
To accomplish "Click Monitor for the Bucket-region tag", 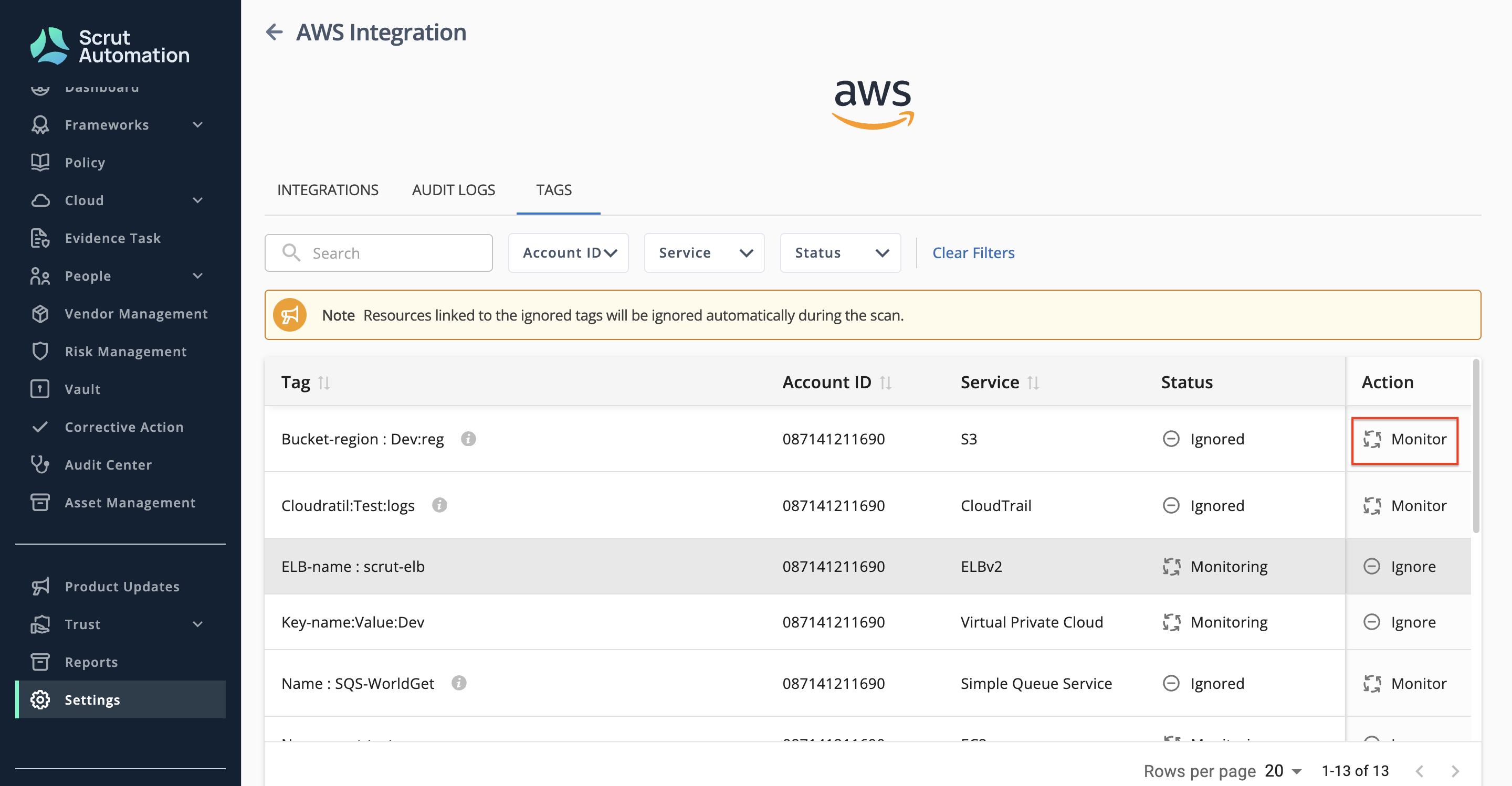I will 1404,439.
